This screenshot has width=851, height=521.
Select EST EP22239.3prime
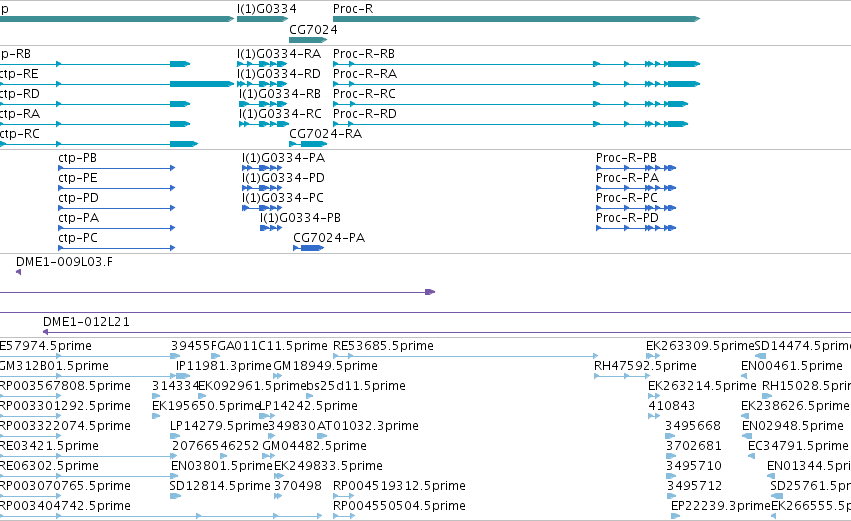point(720,507)
